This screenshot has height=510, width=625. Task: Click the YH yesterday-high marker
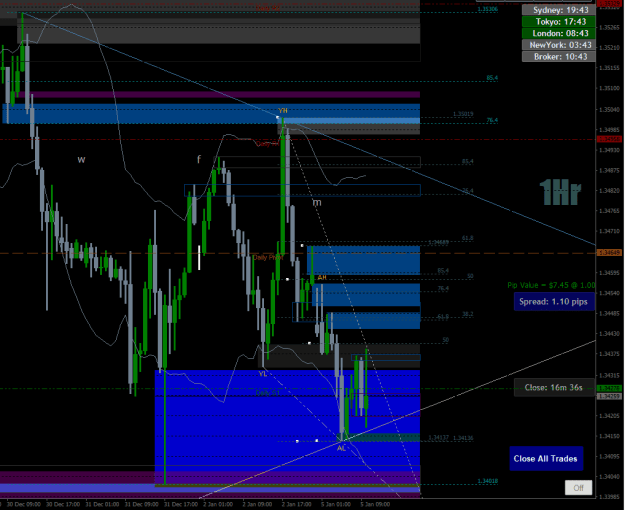point(283,110)
